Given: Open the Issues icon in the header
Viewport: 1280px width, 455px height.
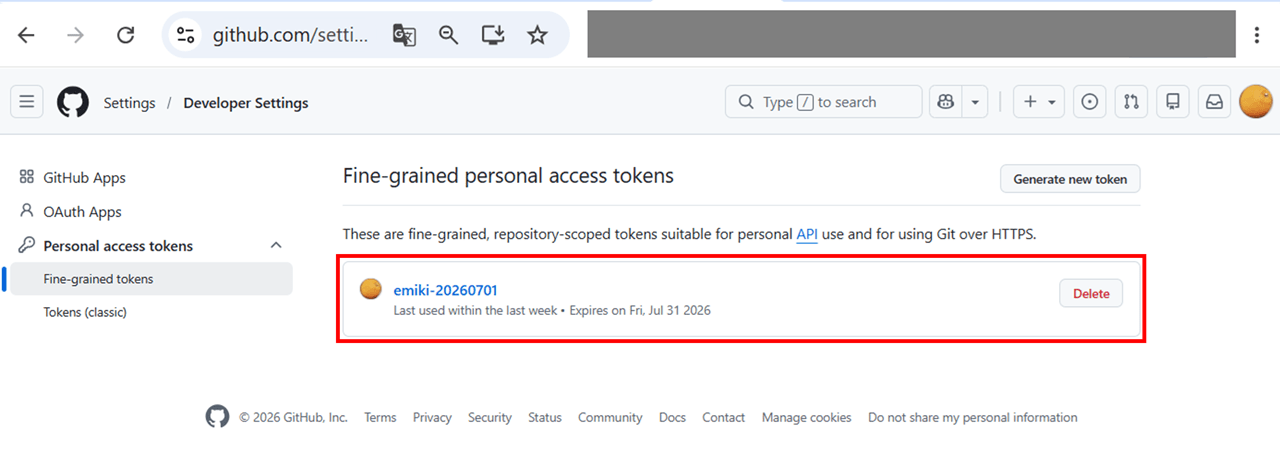Looking at the screenshot, I should pyautogui.click(x=1090, y=102).
